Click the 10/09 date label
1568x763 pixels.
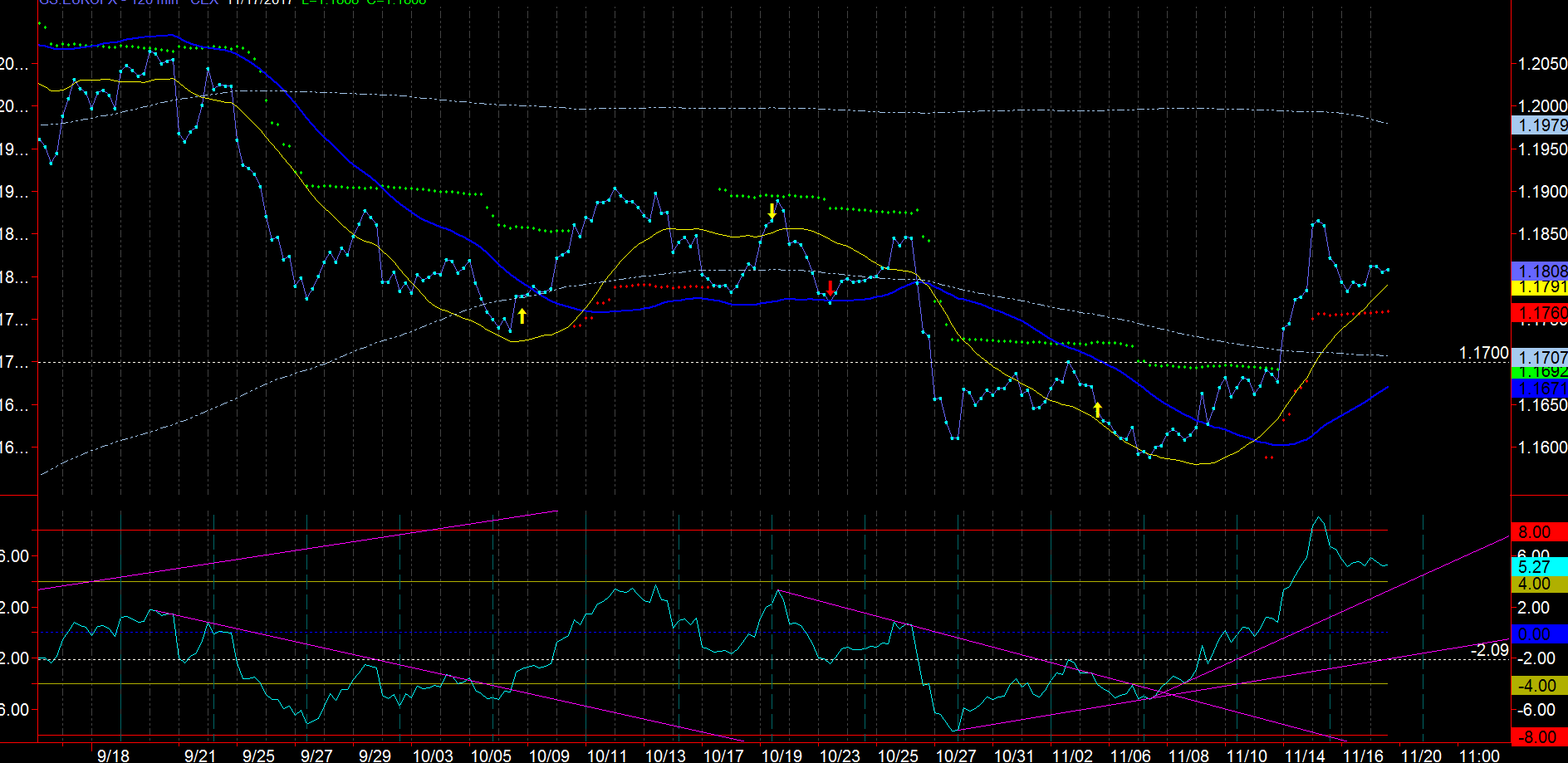pyautogui.click(x=549, y=756)
